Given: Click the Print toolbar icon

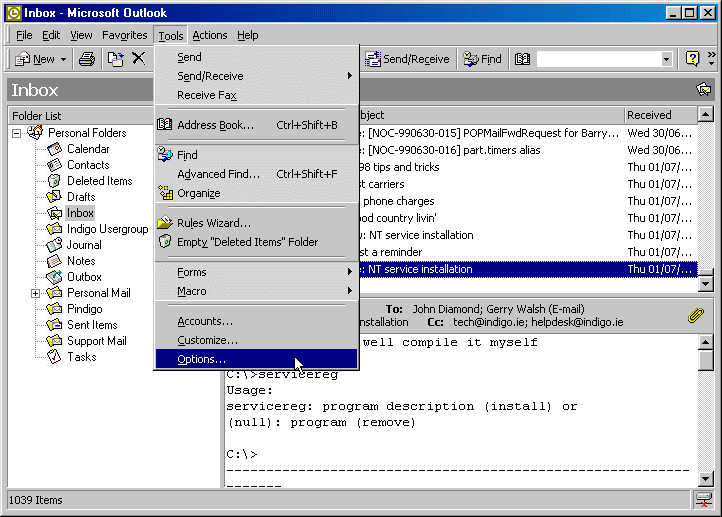Looking at the screenshot, I should tap(87, 59).
